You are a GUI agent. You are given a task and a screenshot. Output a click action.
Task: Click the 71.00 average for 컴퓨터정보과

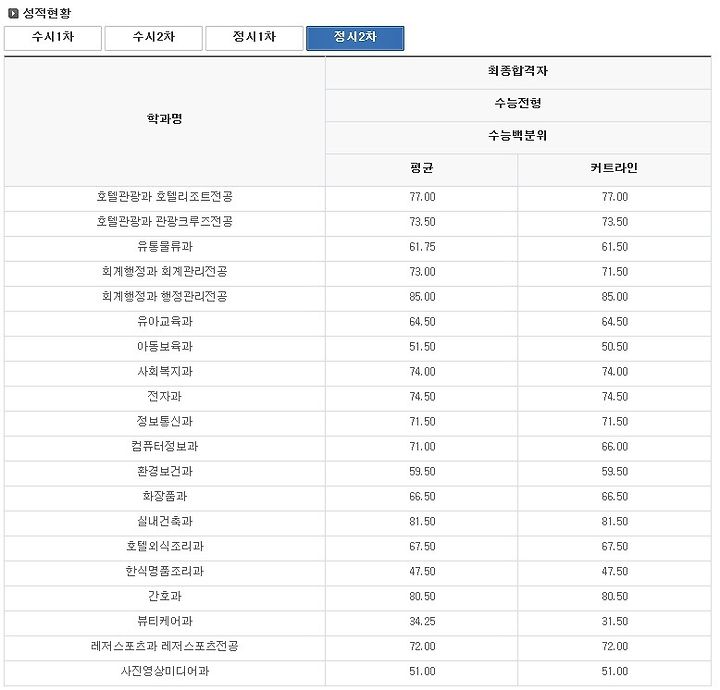tap(422, 447)
